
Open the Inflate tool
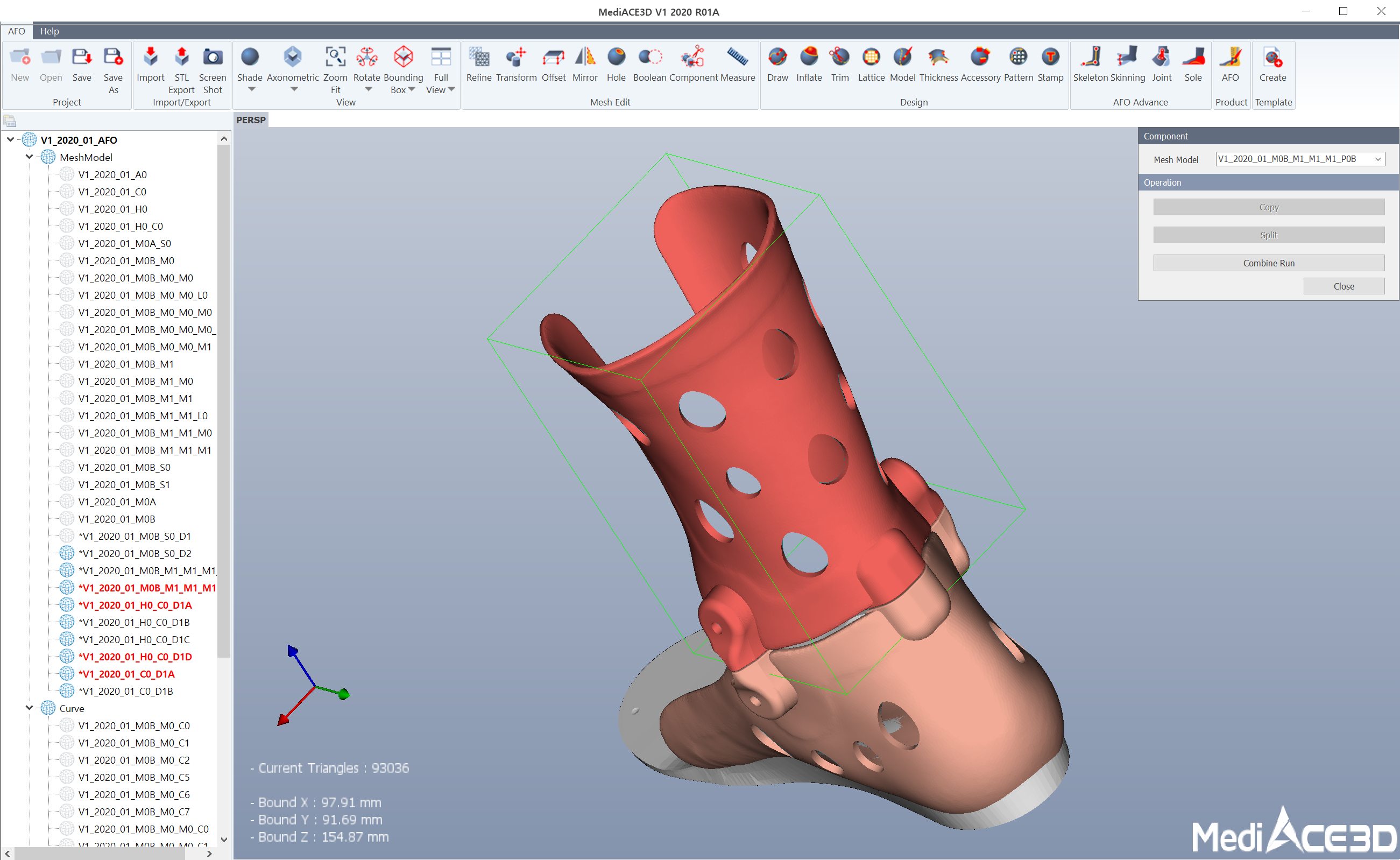tap(809, 64)
